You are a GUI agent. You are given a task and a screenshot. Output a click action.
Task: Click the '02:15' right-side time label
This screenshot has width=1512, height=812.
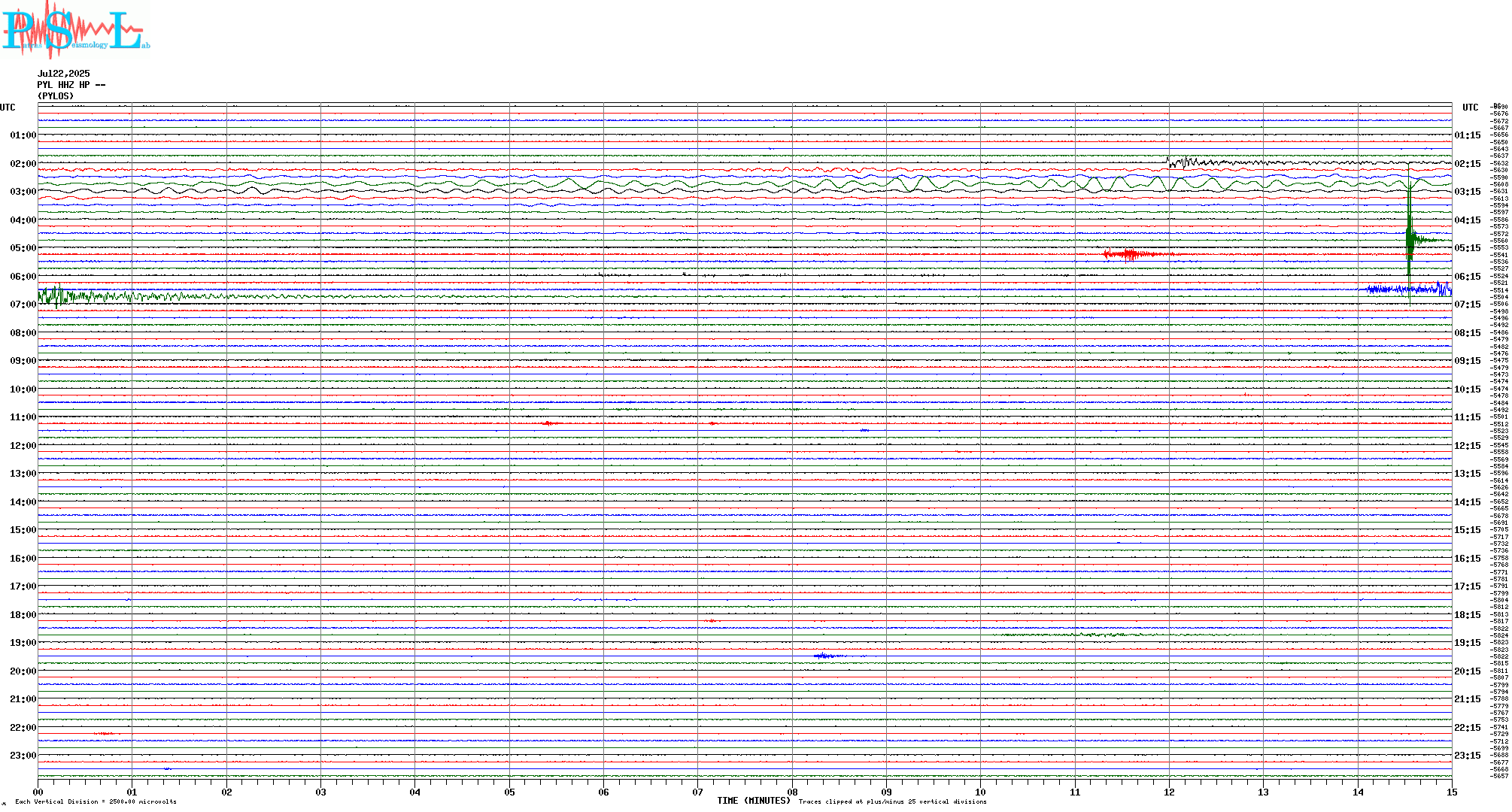[x=1468, y=164]
